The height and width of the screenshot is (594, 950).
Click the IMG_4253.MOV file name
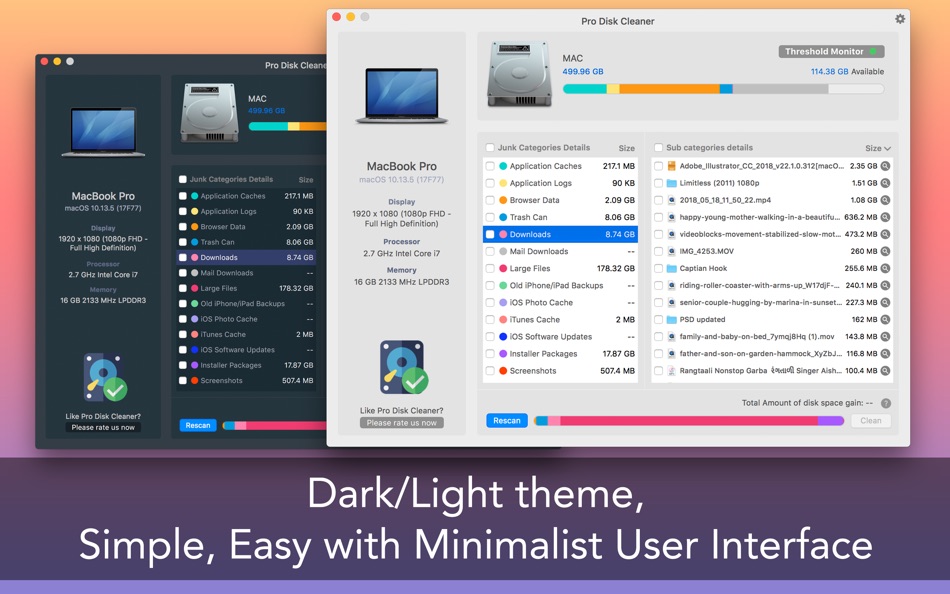[x=706, y=251]
